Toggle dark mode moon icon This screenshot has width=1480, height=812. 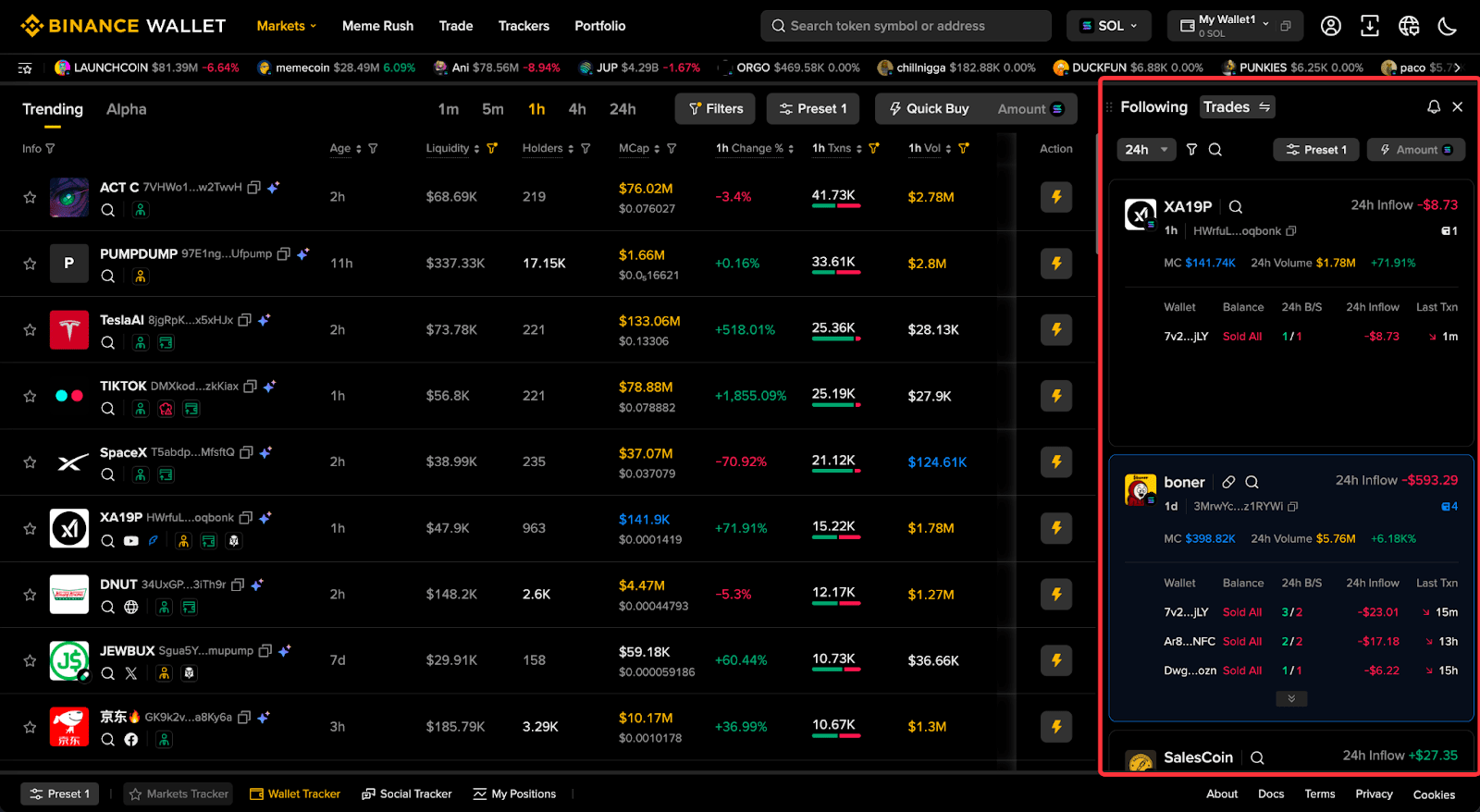(1448, 26)
